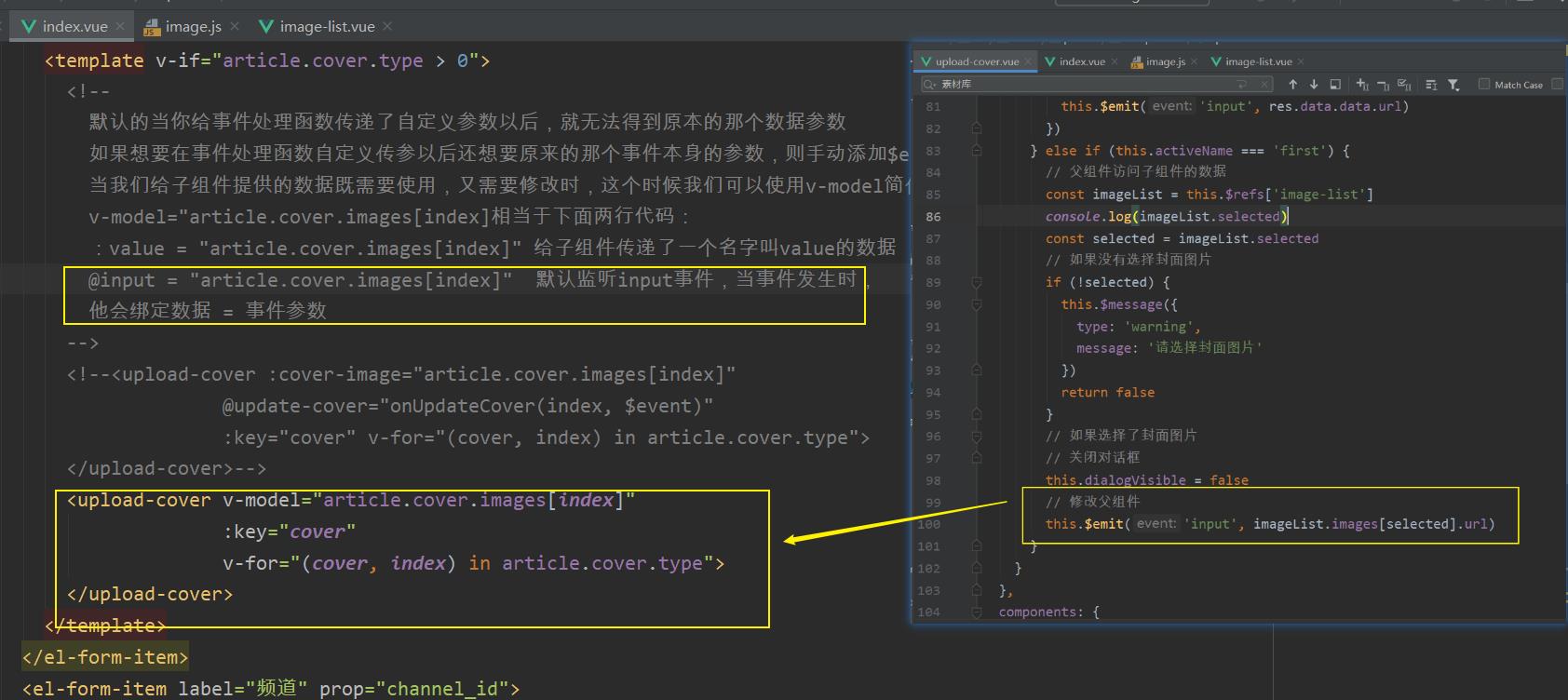Click the 'const selected = imageList.selected' line
Viewport: 1568px width, 700px height.
coord(1182,238)
